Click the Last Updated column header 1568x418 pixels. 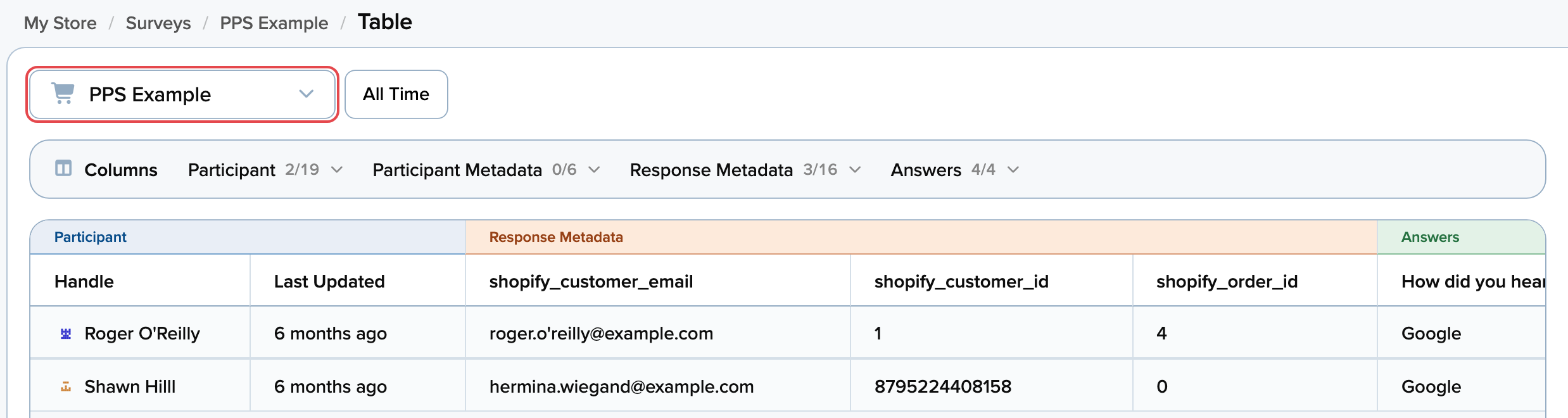tap(358, 281)
